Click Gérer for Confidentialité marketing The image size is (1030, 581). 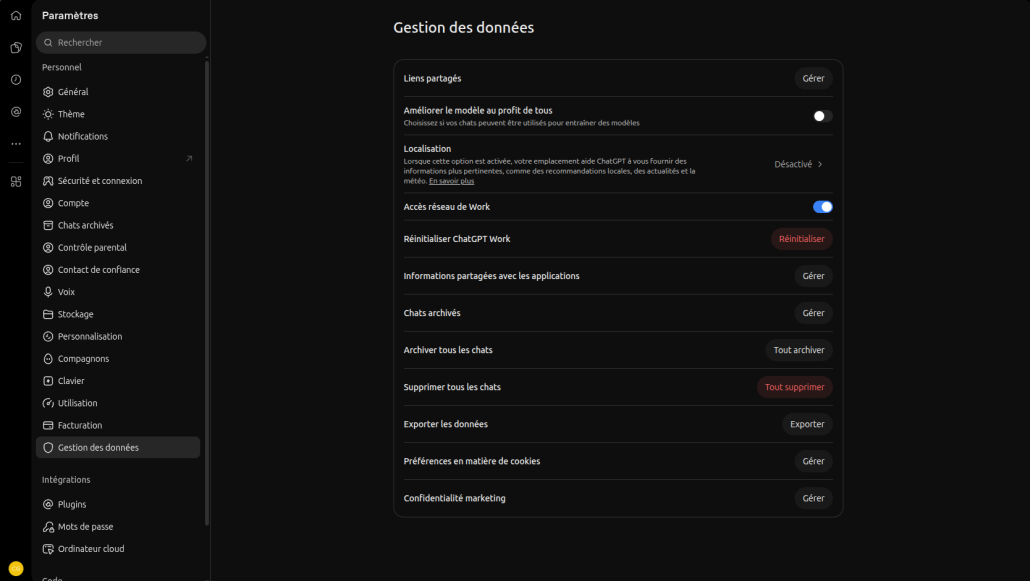coord(813,498)
